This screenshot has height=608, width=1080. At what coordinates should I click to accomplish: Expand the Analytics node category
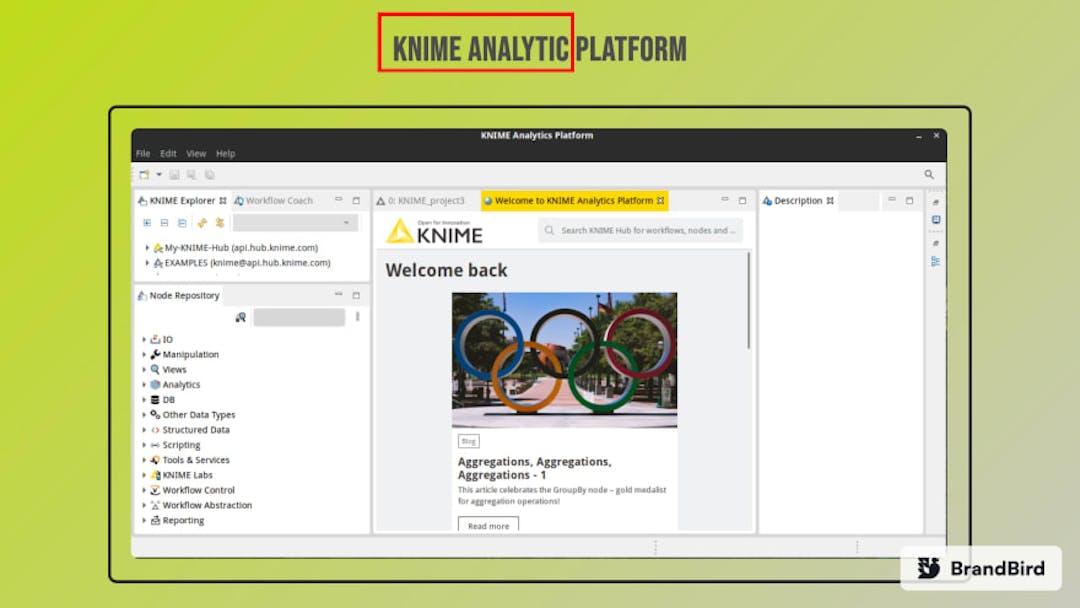coord(145,384)
